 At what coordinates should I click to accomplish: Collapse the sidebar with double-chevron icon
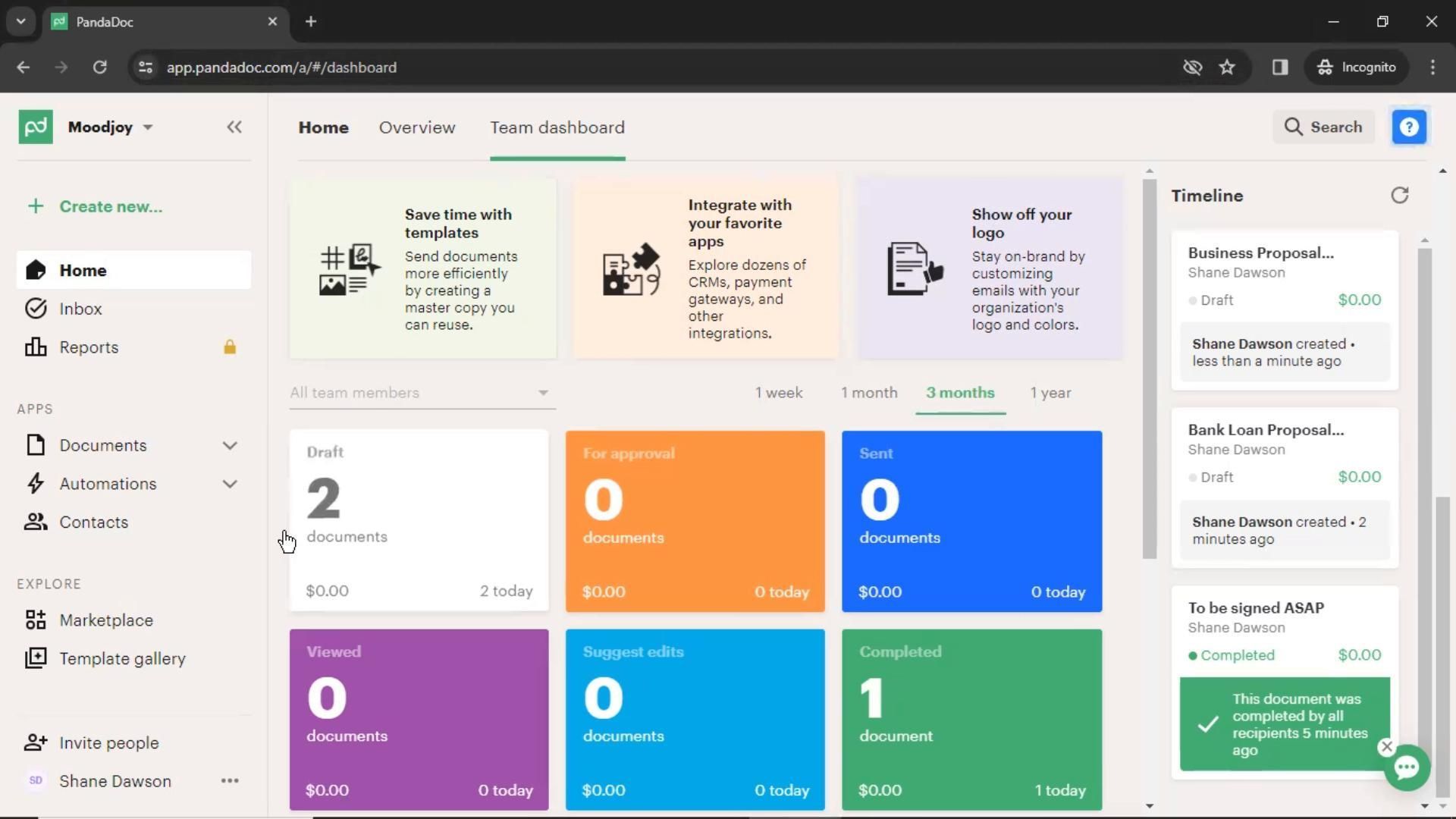[x=234, y=127]
